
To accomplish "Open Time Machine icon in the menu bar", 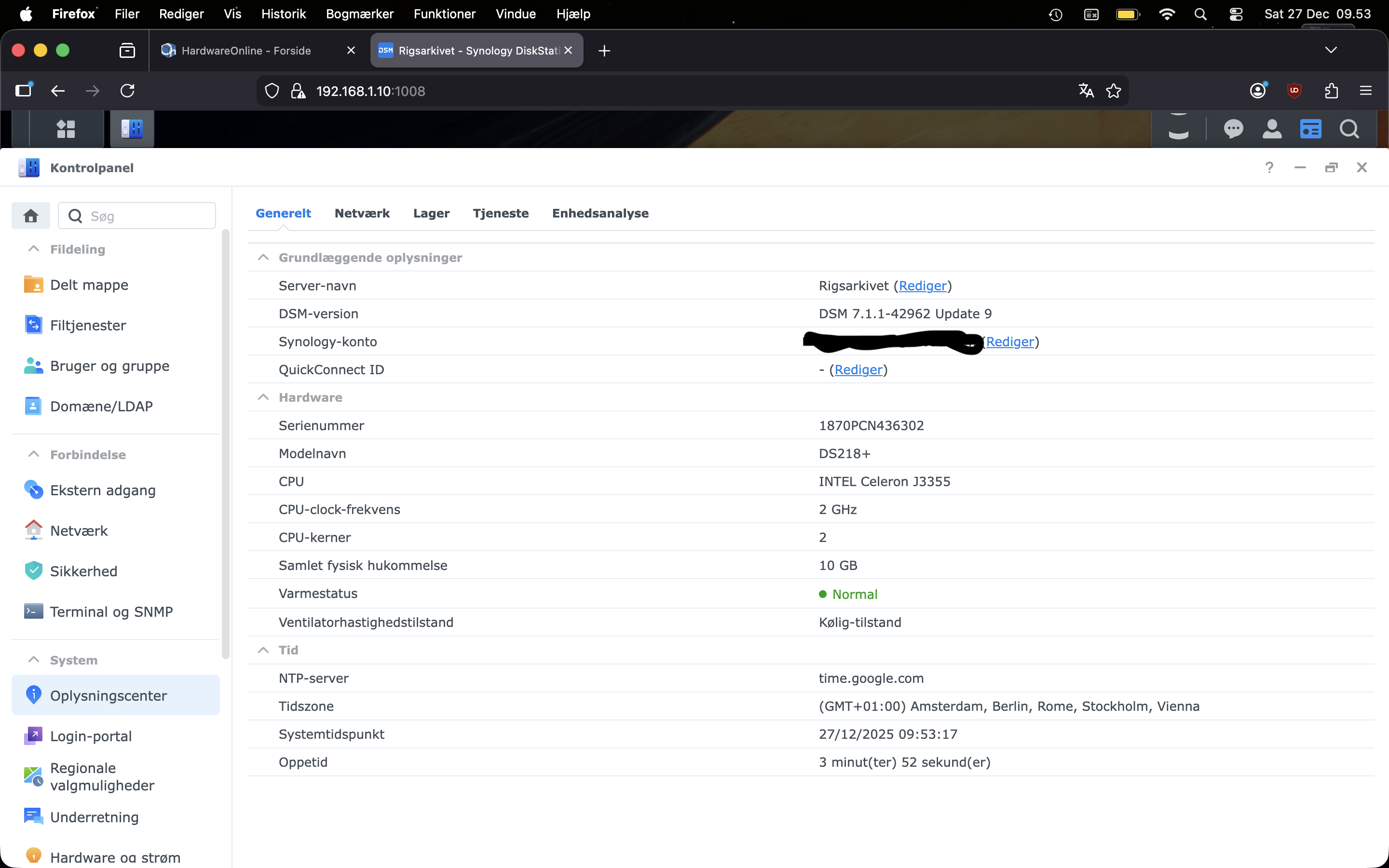I will click(x=1056, y=14).
